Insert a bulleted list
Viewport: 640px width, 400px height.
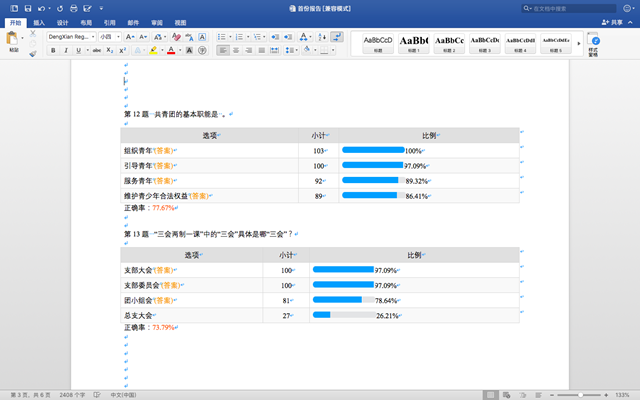click(221, 36)
